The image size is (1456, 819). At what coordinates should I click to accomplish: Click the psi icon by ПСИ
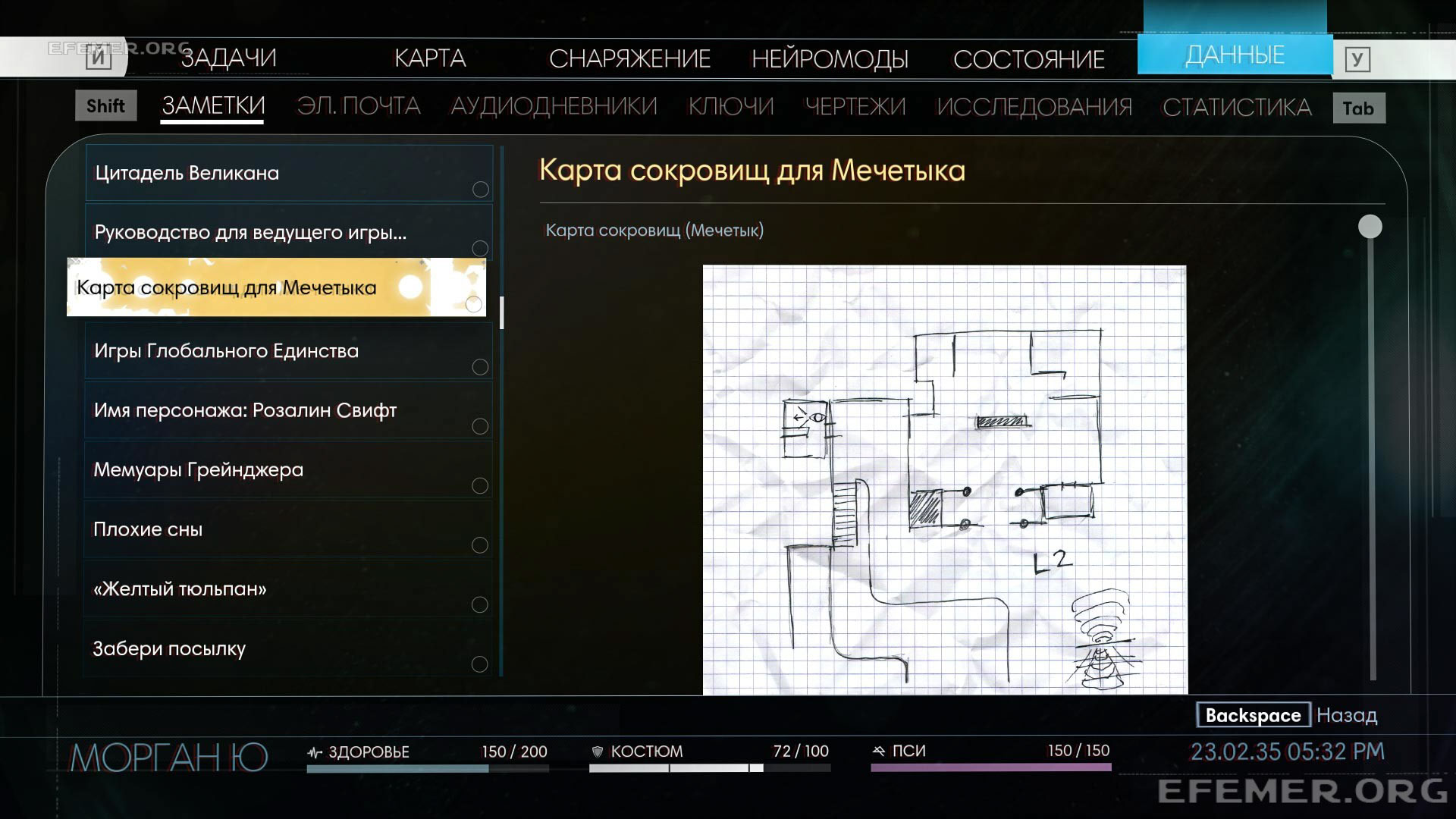pyautogui.click(x=879, y=751)
